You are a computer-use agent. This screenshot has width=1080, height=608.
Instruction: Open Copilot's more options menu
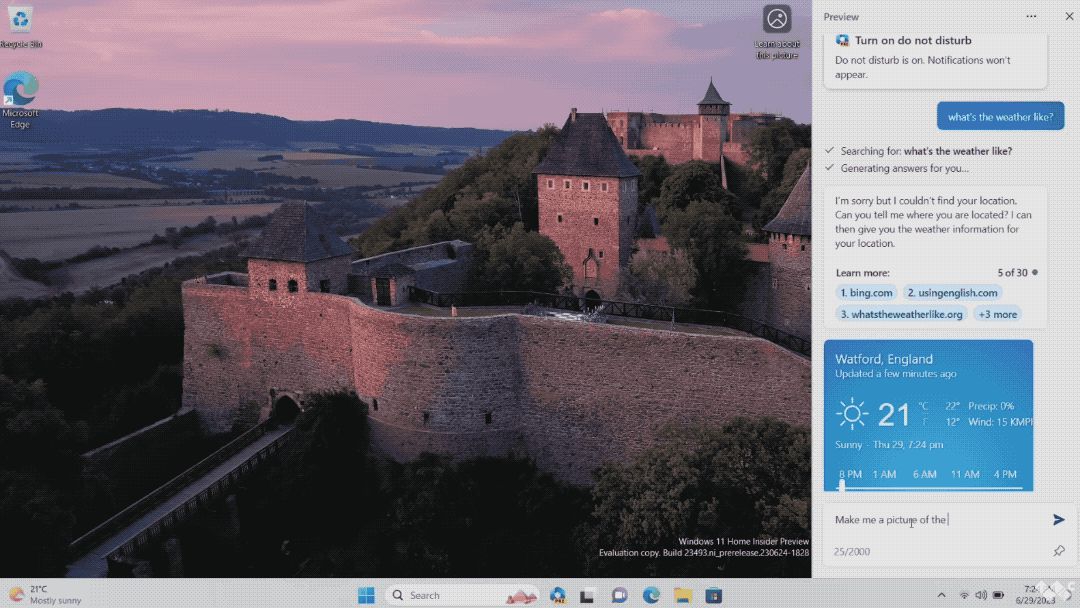1033,17
